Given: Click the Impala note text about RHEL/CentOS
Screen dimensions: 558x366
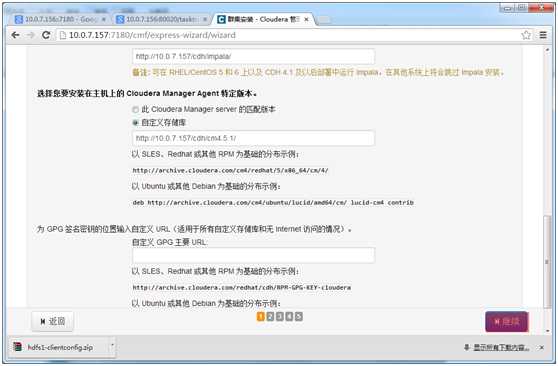Looking at the screenshot, I should [x=318, y=72].
